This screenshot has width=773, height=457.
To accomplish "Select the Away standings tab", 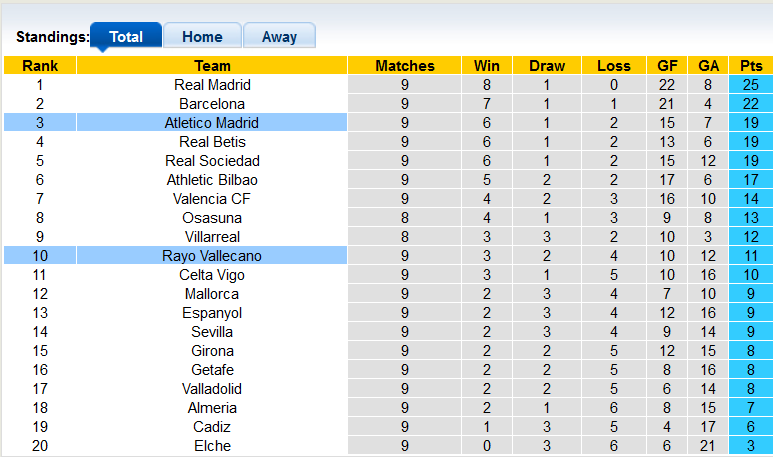I will (279, 37).
